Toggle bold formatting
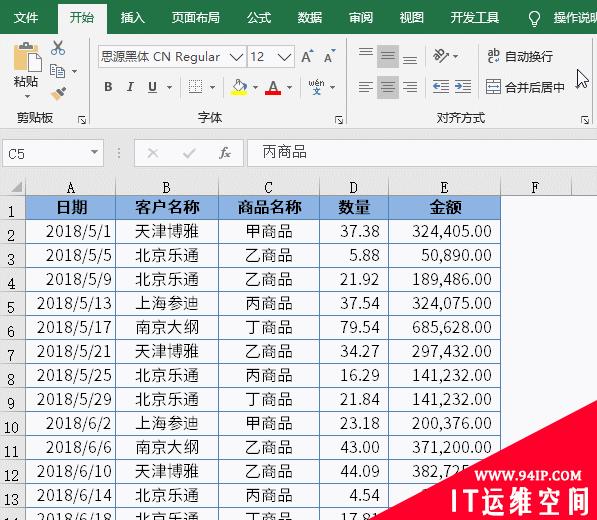Image resolution: width=597 pixels, height=520 pixels. (x=109, y=87)
